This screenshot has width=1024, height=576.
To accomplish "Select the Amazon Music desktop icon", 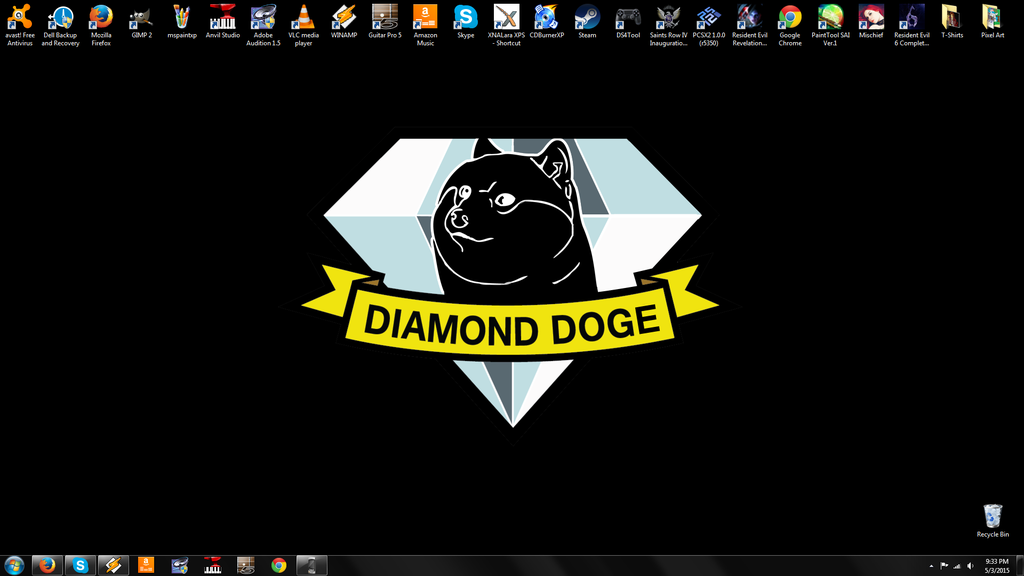I will pyautogui.click(x=425, y=25).
